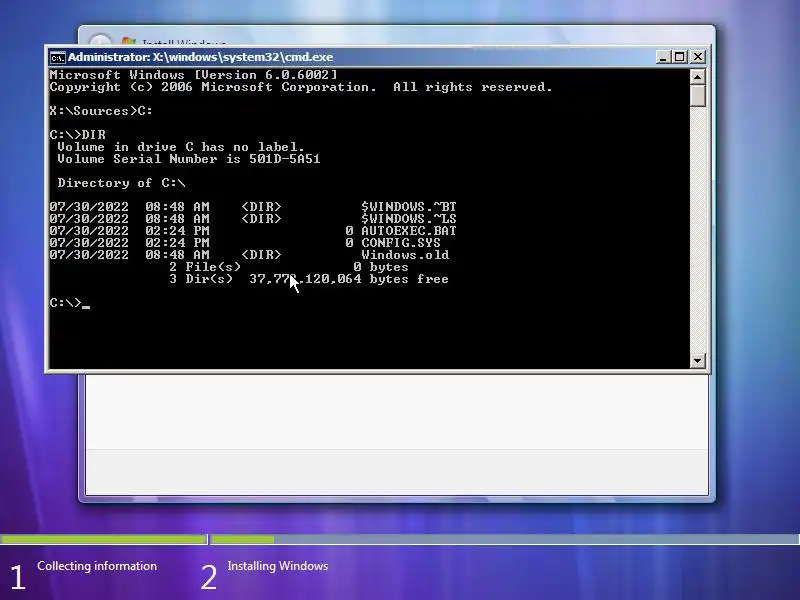Click the C:\>DIR command line
Image resolution: width=800 pixels, height=600 pixels.
click(78, 135)
